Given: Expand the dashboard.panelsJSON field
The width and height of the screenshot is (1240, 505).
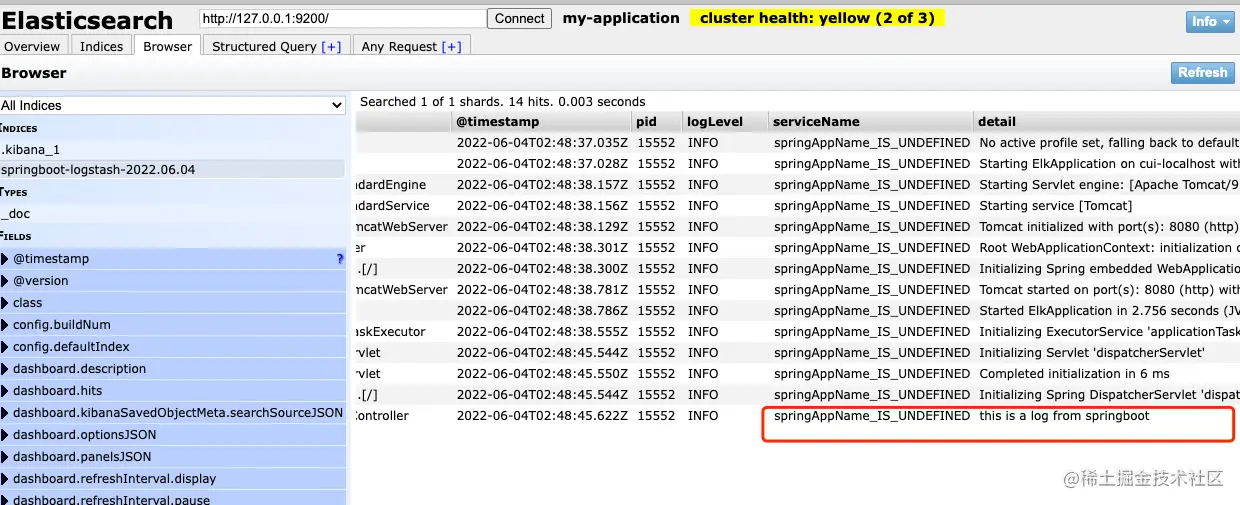Looking at the screenshot, I should click(x=5, y=457).
